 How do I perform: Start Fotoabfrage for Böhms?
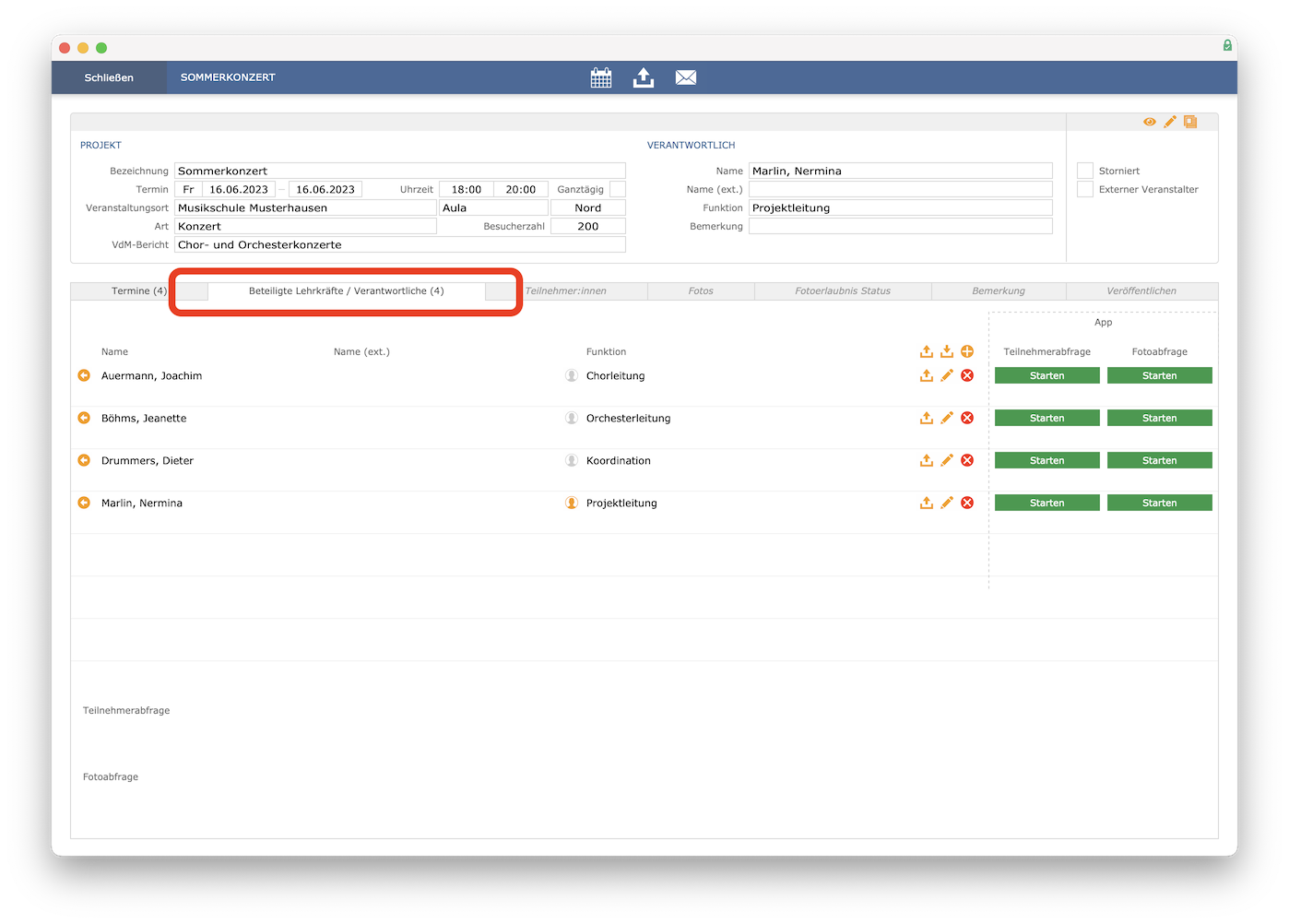pos(1160,418)
